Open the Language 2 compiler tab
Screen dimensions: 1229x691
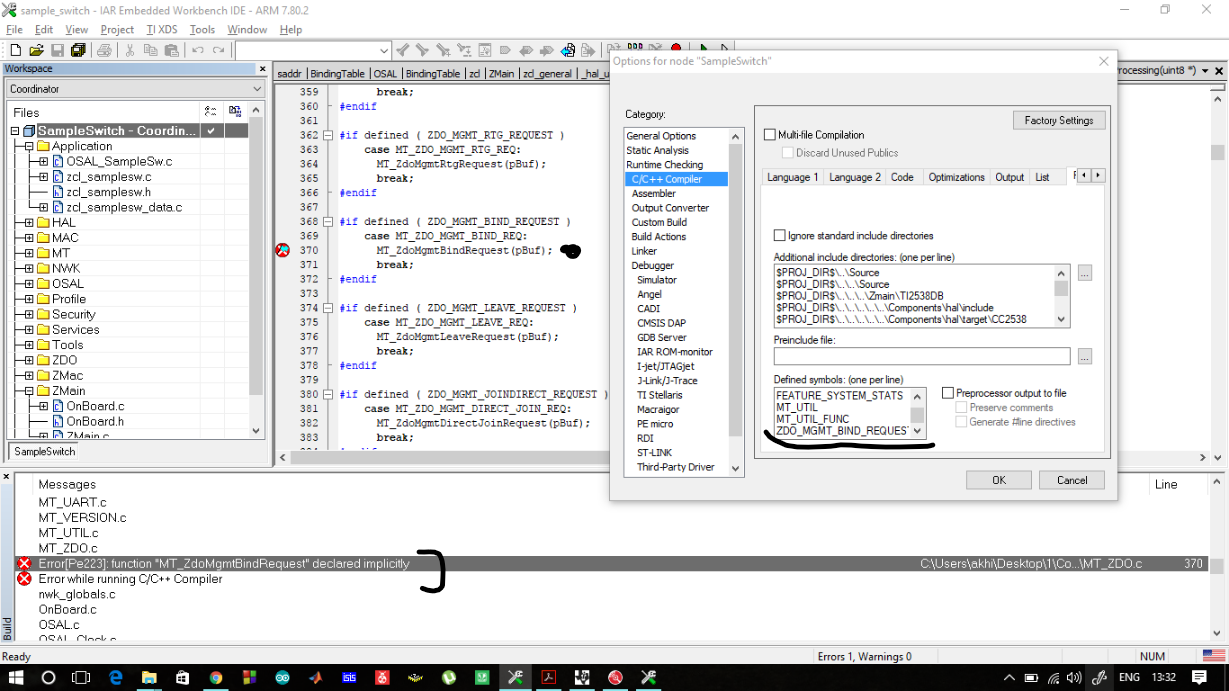click(855, 177)
